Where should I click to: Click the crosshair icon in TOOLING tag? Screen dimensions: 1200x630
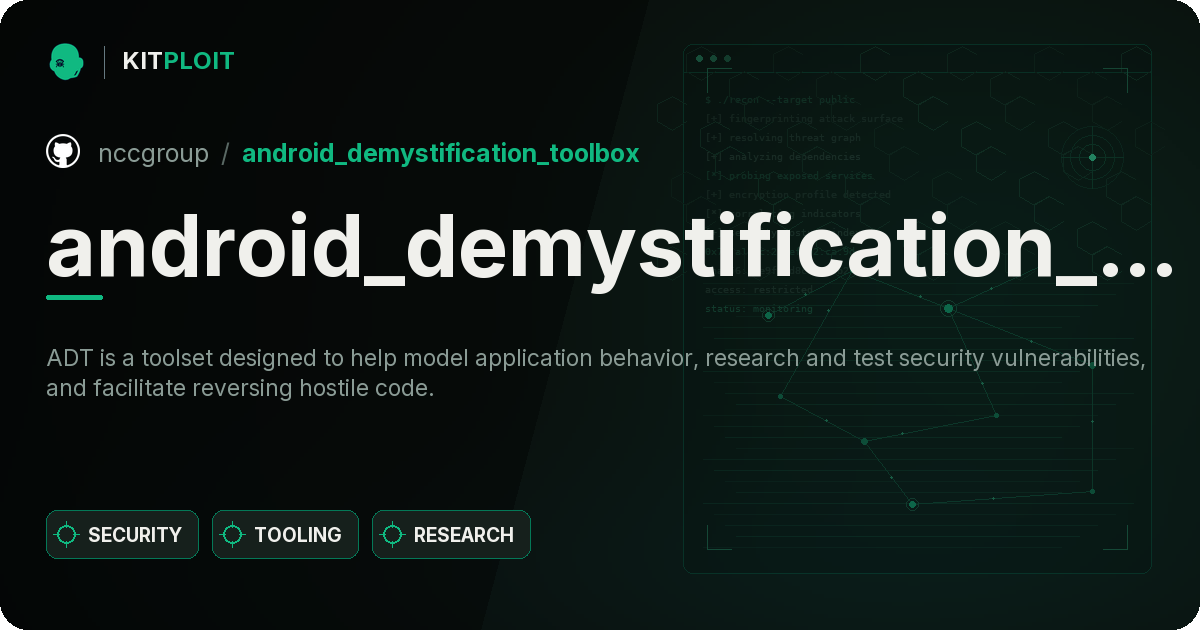pyautogui.click(x=233, y=535)
